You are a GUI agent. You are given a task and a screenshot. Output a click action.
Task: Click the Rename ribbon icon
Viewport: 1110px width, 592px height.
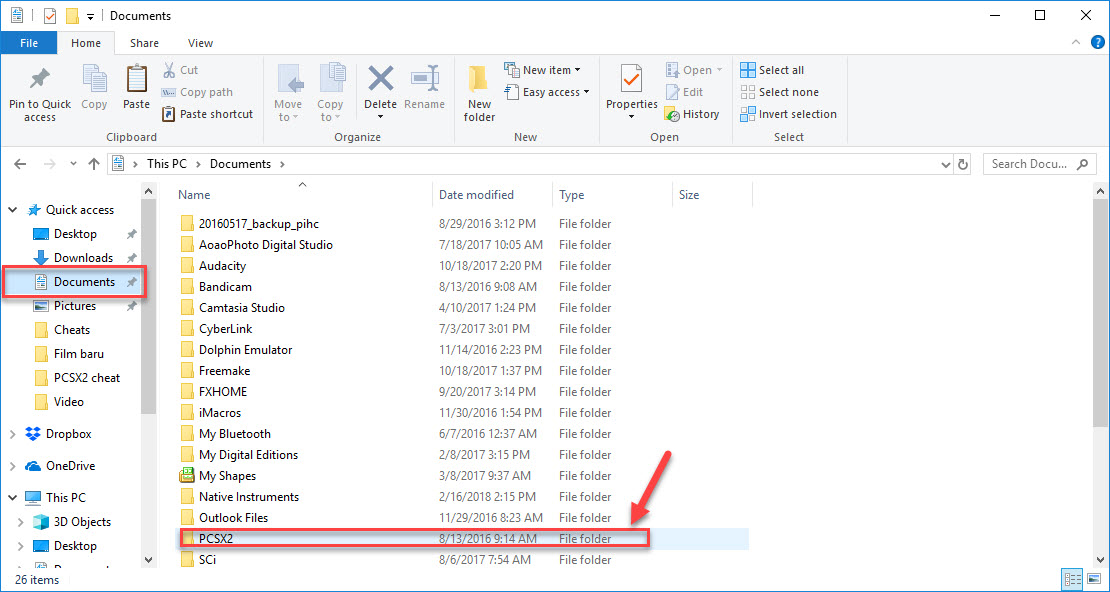click(425, 78)
